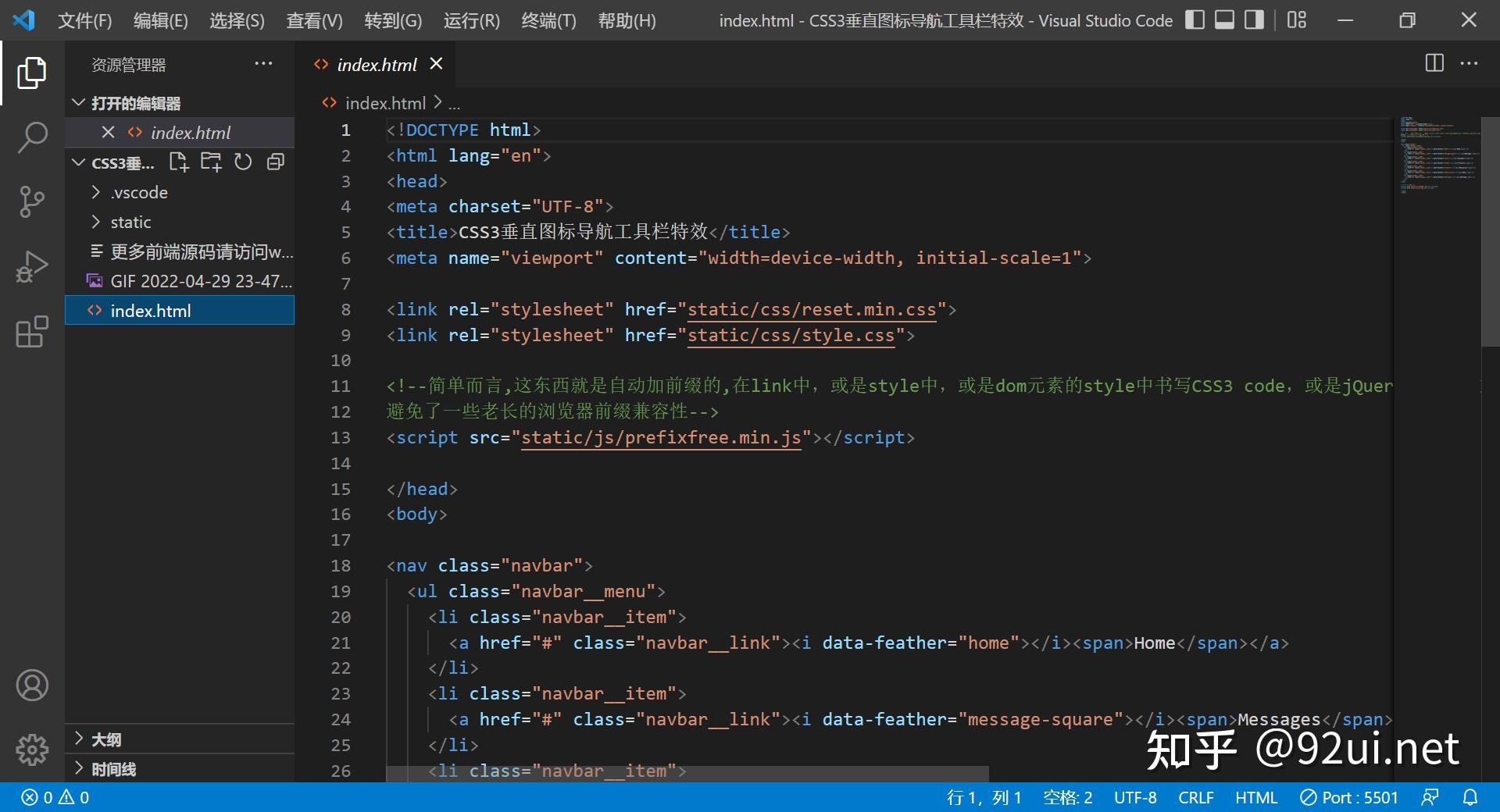Image resolution: width=1500 pixels, height=812 pixels.
Task: Open the notifications bell
Action: coord(1470,797)
